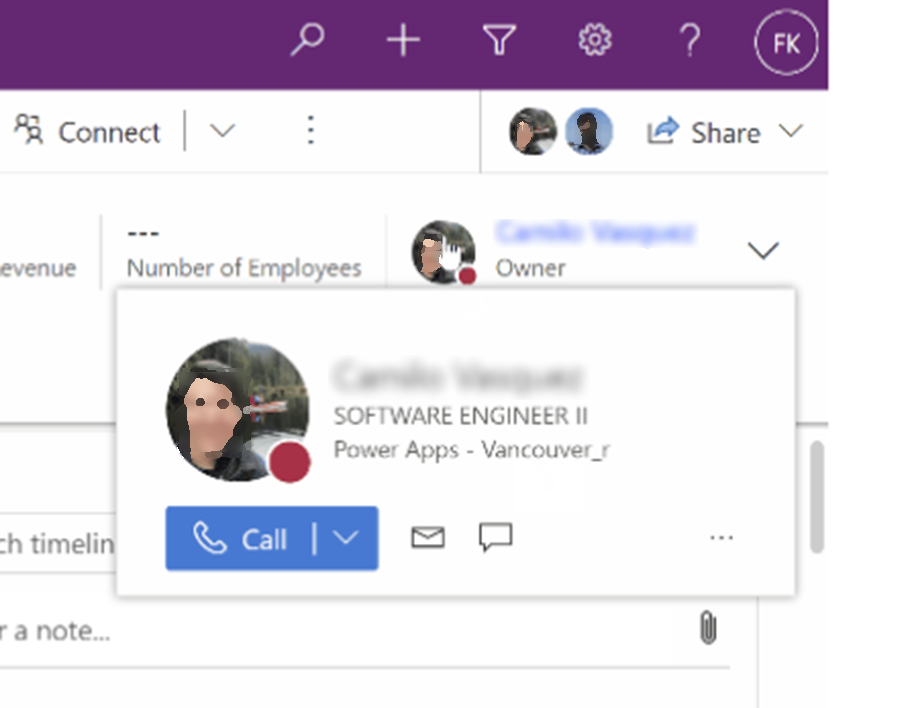Screen dimensions: 918x708
Task: Send email via envelope icon in profile card
Action: (x=428, y=537)
